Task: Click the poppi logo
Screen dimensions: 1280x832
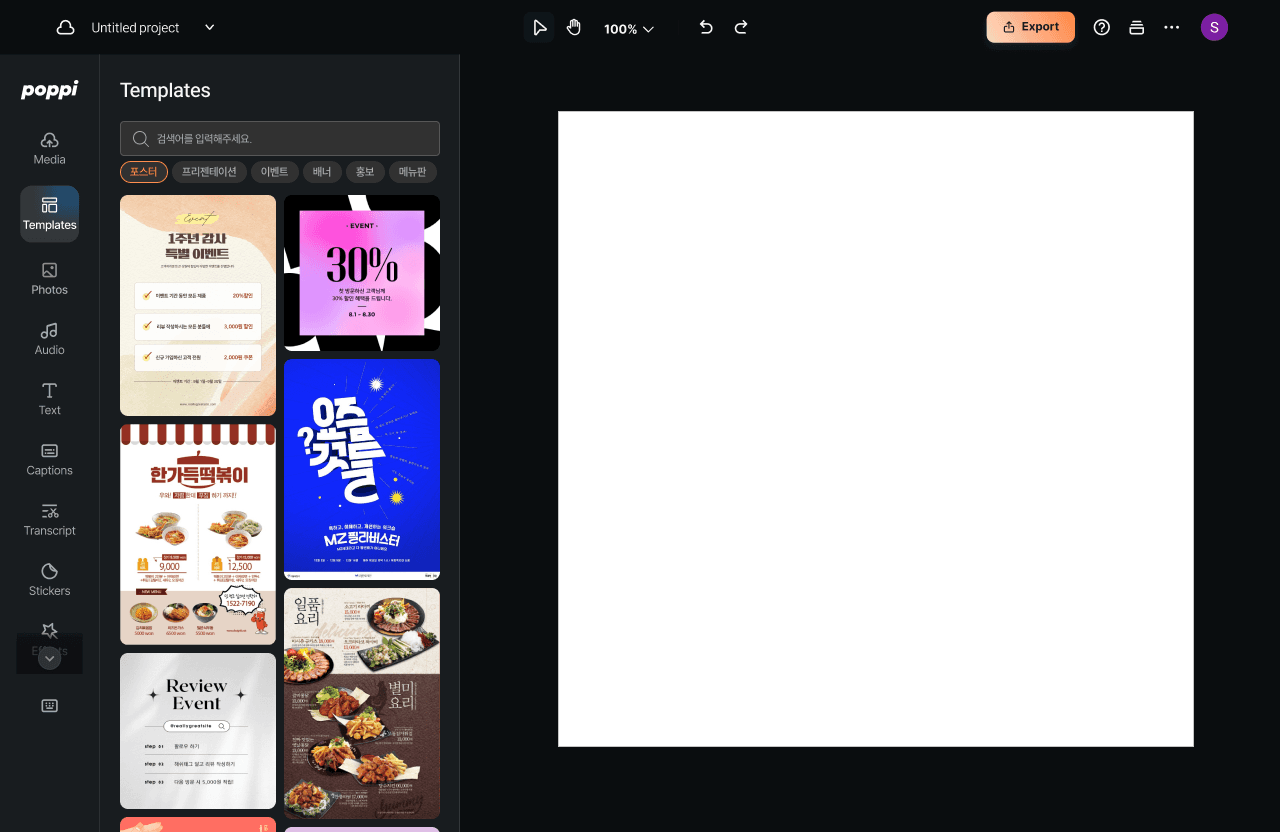Action: [50, 91]
